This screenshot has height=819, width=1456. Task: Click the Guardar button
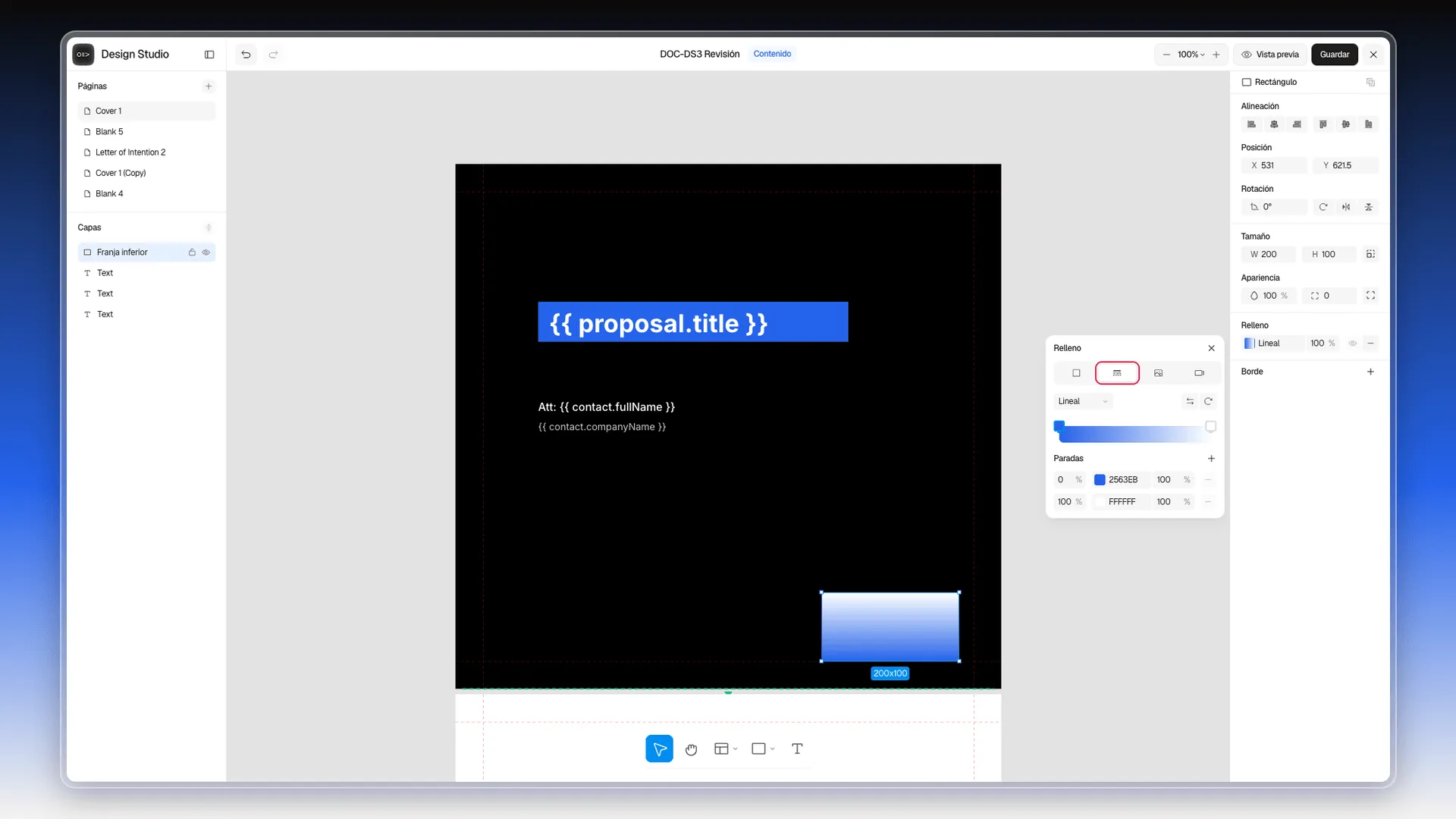click(1334, 55)
